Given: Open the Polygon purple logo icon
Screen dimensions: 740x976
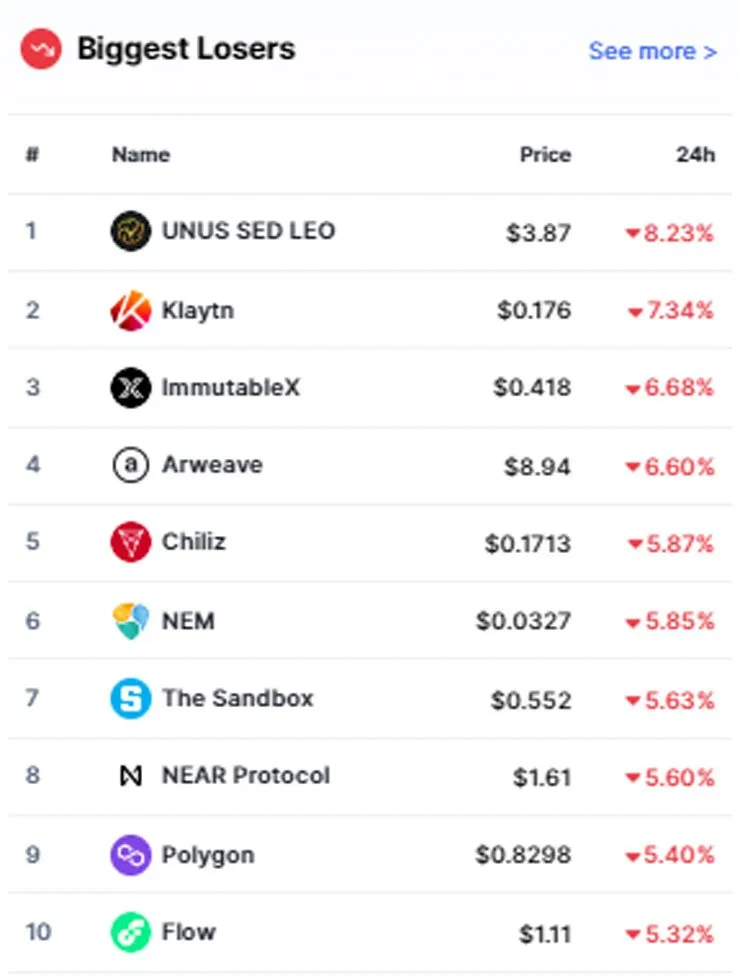Looking at the screenshot, I should (x=131, y=855).
